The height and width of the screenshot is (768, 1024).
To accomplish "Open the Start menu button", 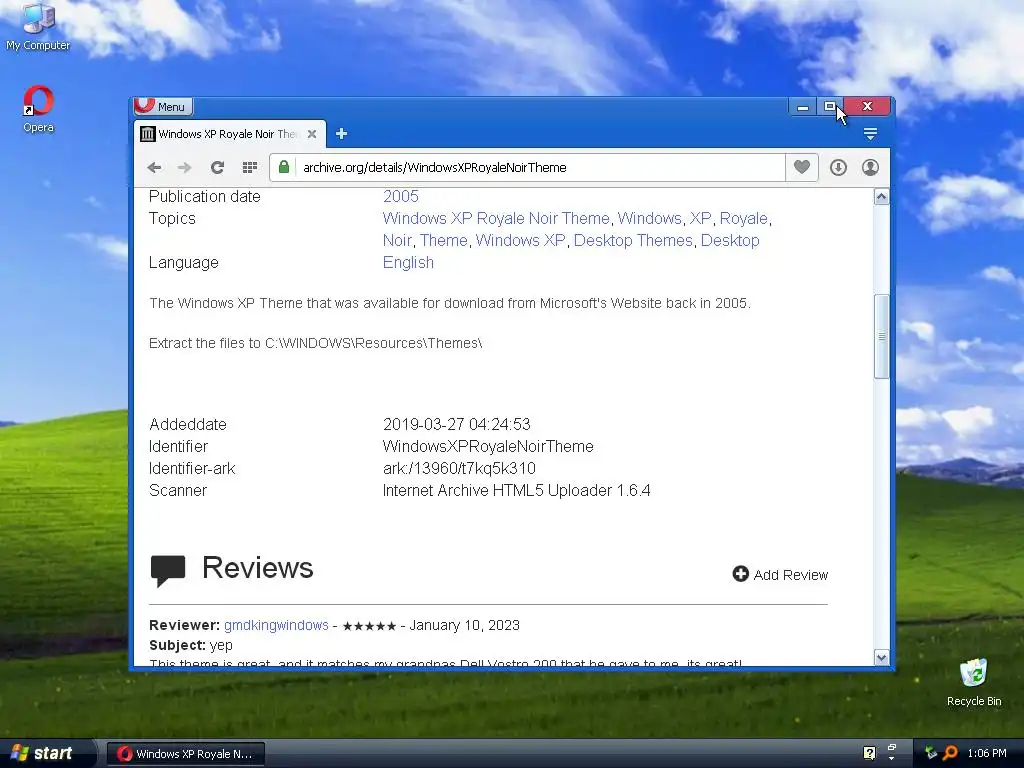I will click(46, 754).
